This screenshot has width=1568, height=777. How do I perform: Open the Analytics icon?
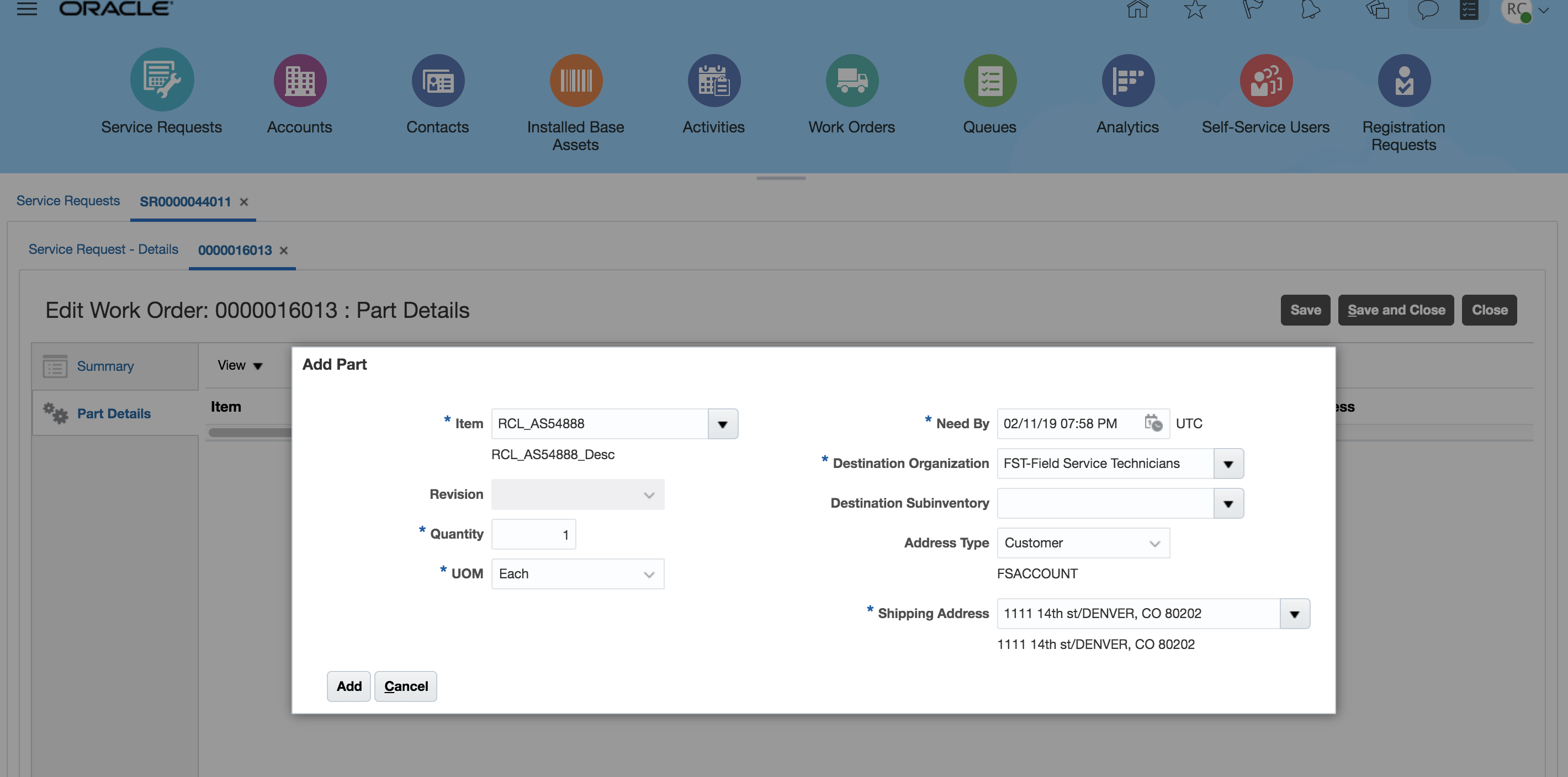pyautogui.click(x=1127, y=79)
